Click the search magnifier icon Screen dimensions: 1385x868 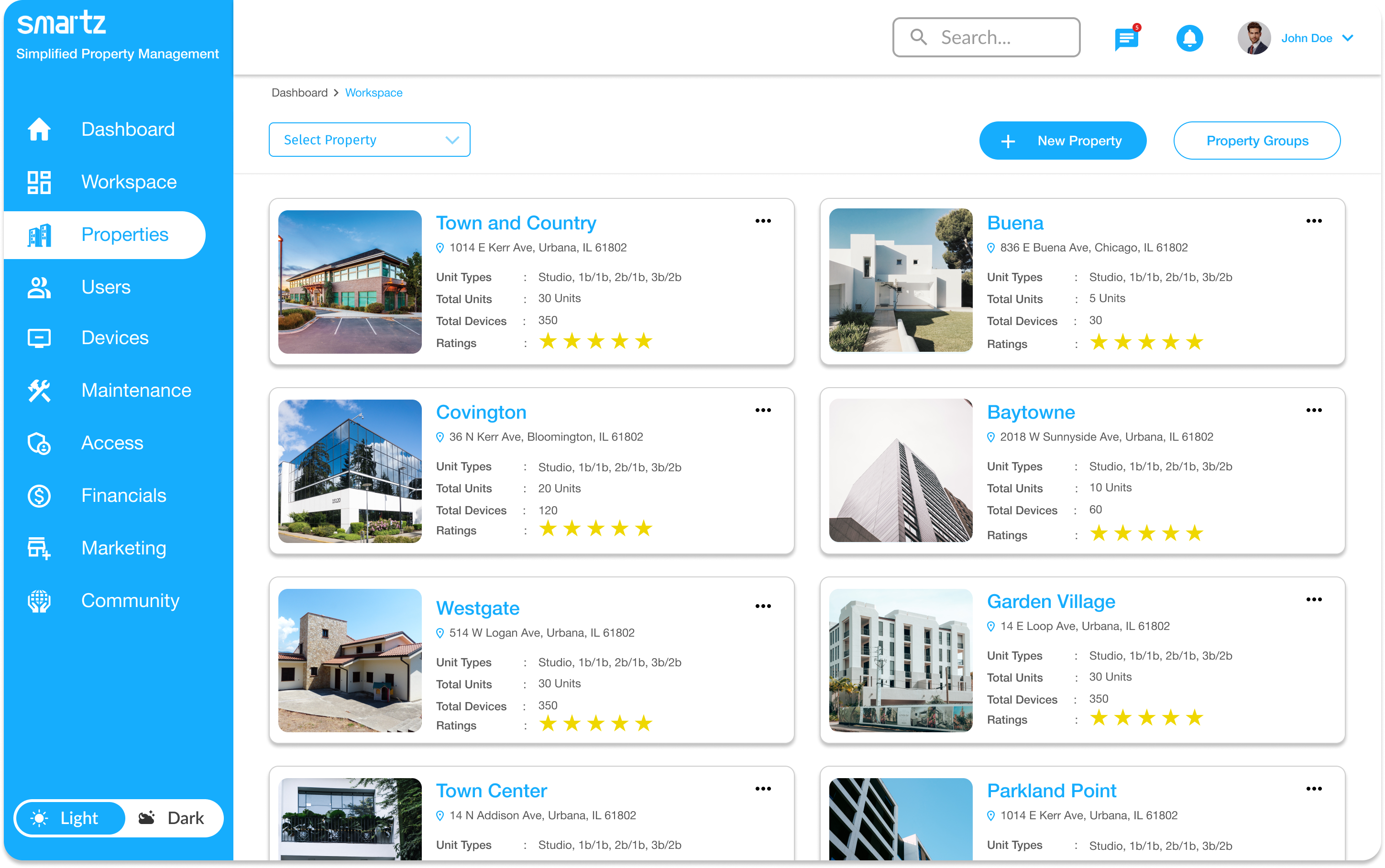(x=918, y=37)
